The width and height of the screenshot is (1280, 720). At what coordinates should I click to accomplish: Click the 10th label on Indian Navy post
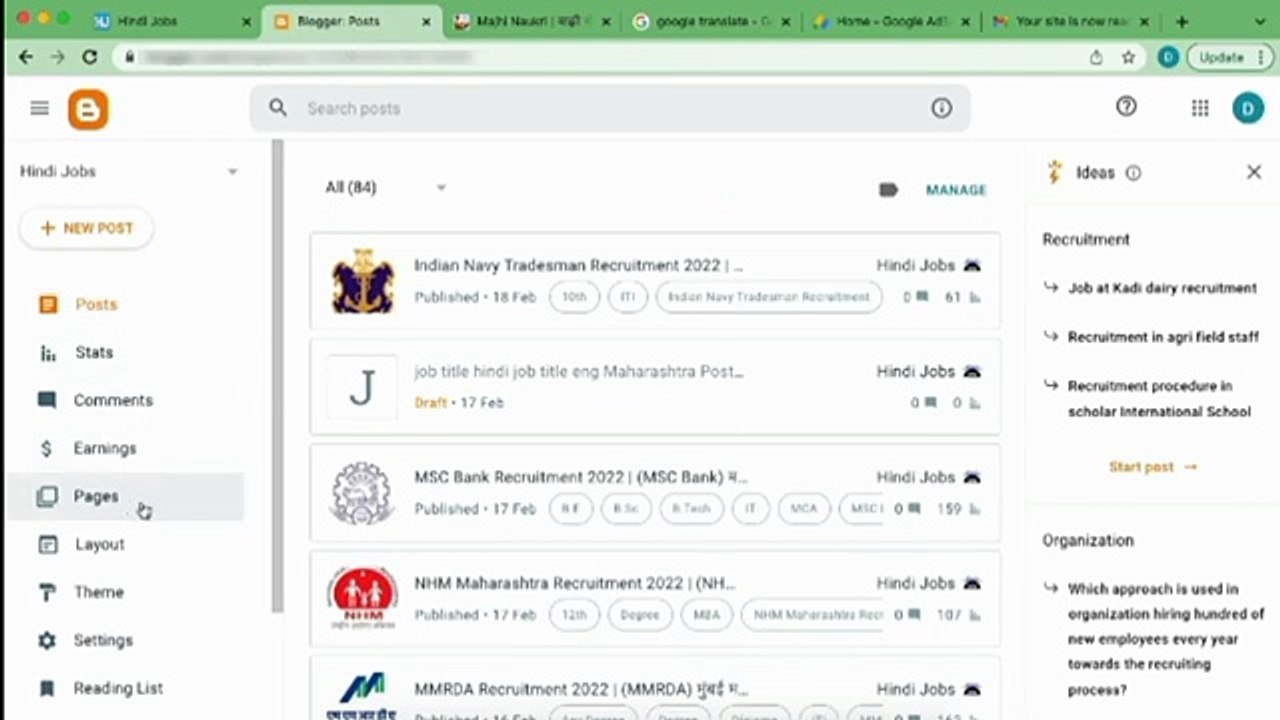pos(574,297)
